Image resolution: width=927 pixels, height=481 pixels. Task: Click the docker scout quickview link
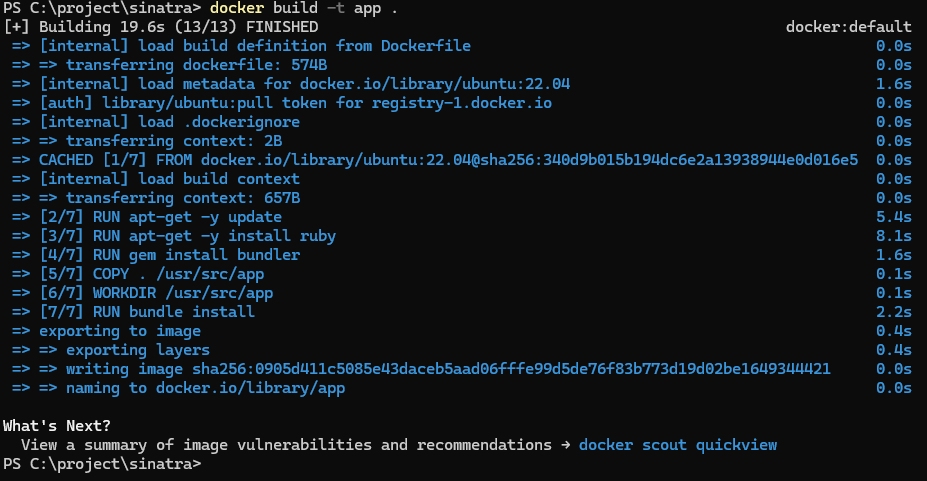677,445
